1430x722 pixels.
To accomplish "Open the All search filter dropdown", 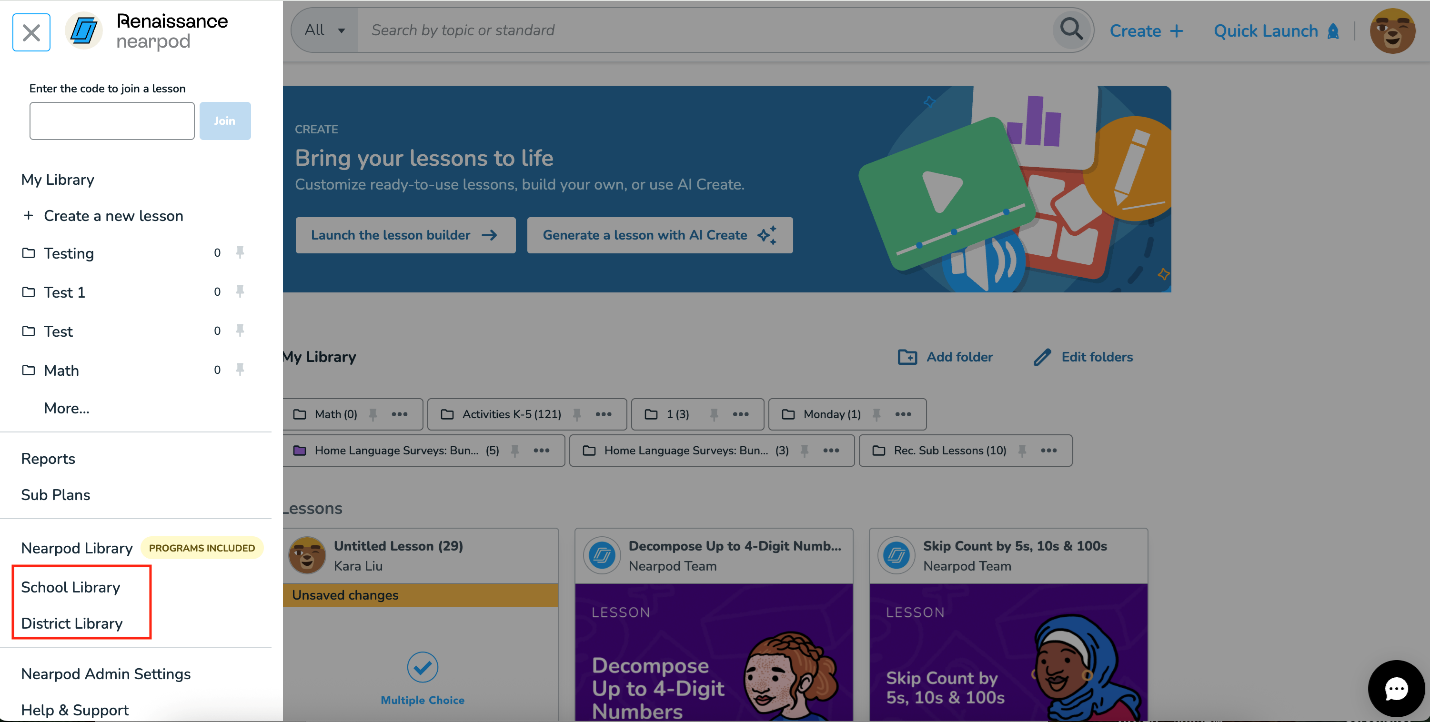I will (325, 30).
